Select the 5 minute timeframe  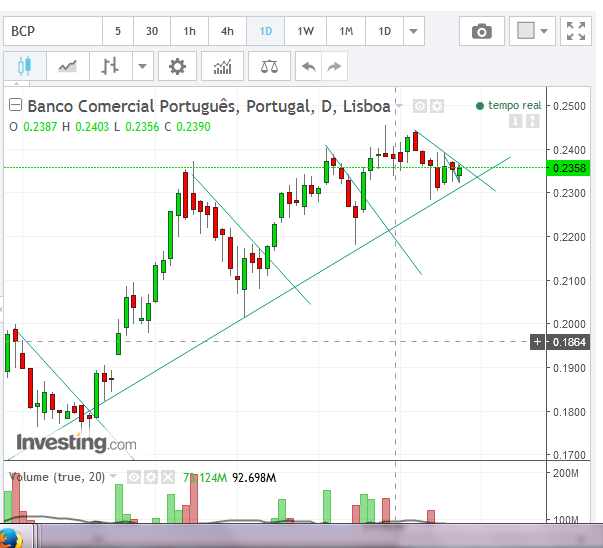tap(118, 31)
